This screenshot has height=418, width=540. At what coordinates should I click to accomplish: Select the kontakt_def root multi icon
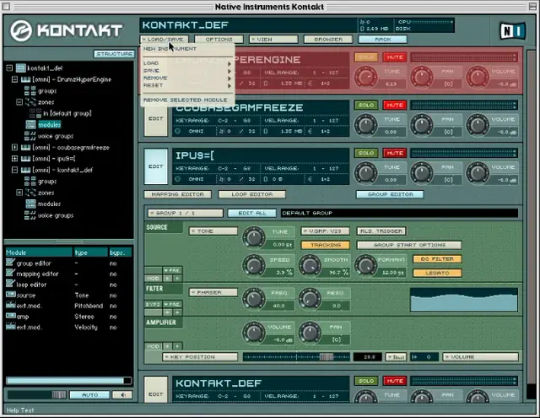(21, 68)
